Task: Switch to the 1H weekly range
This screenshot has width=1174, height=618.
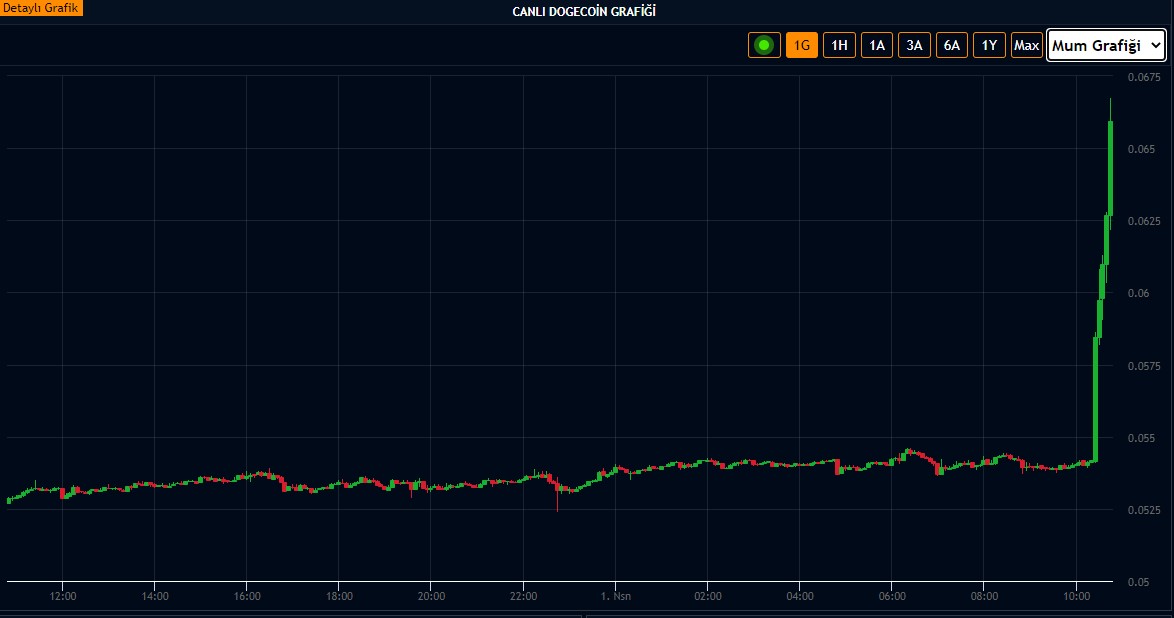Action: [x=839, y=45]
